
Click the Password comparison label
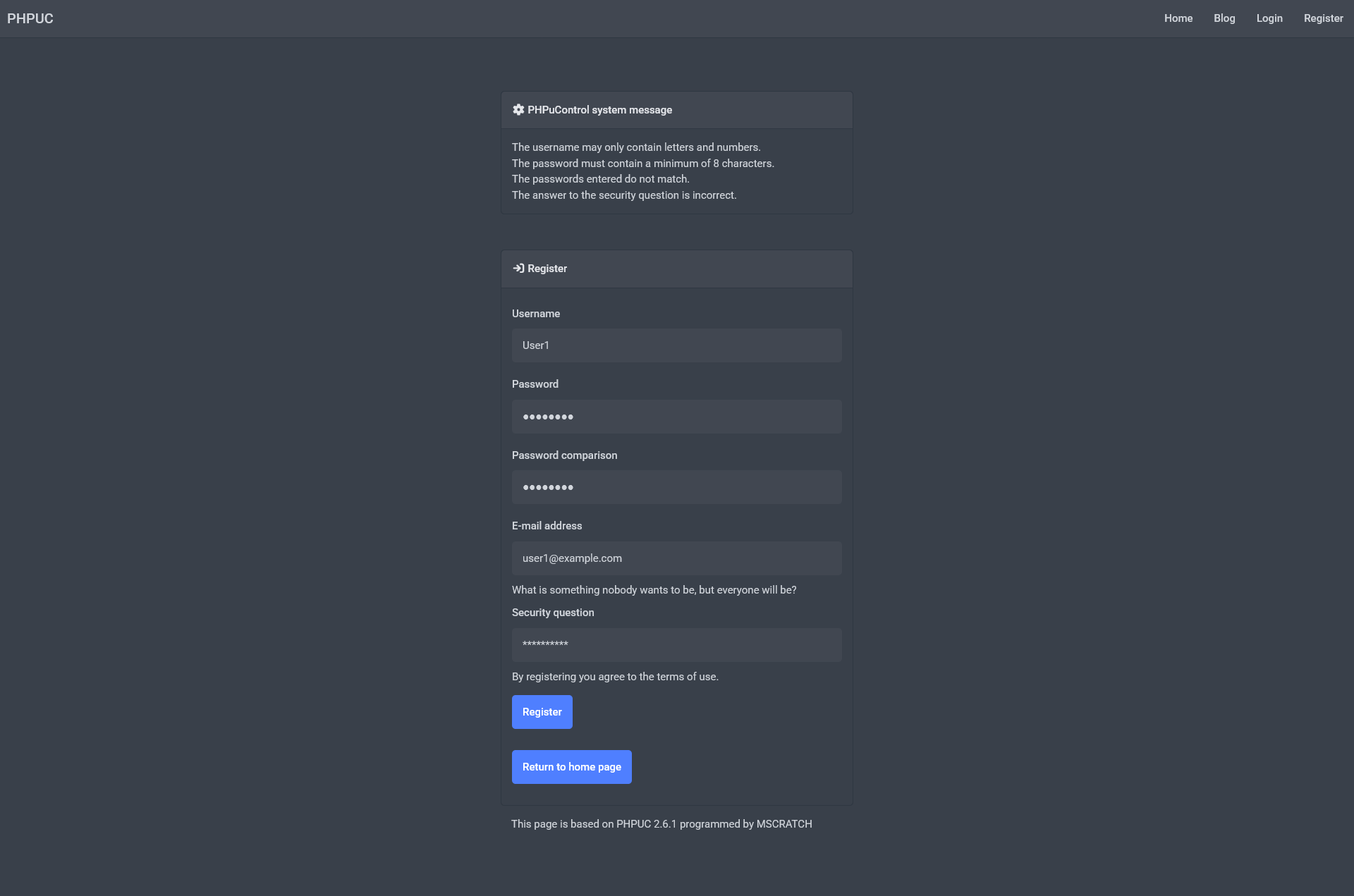(564, 455)
